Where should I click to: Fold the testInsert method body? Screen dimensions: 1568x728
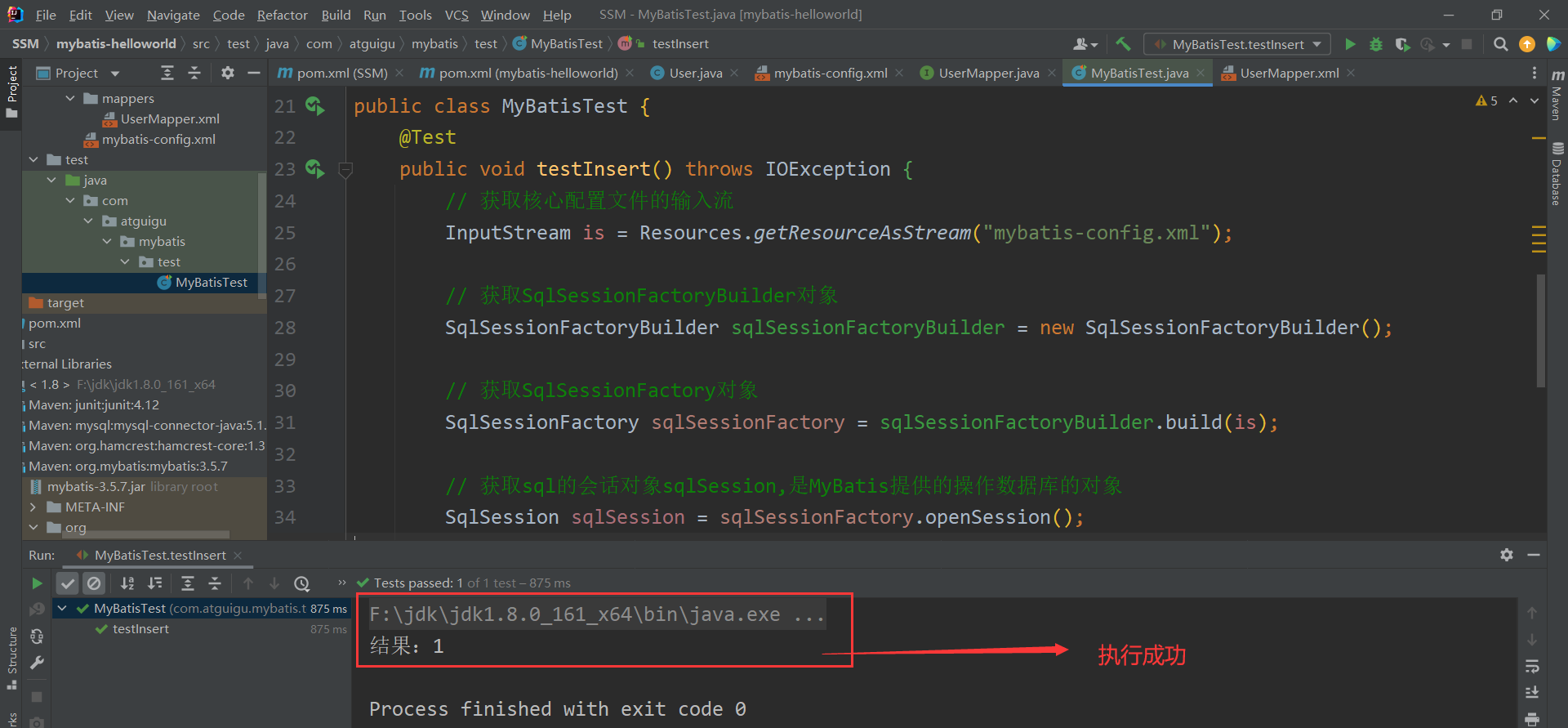tap(345, 170)
